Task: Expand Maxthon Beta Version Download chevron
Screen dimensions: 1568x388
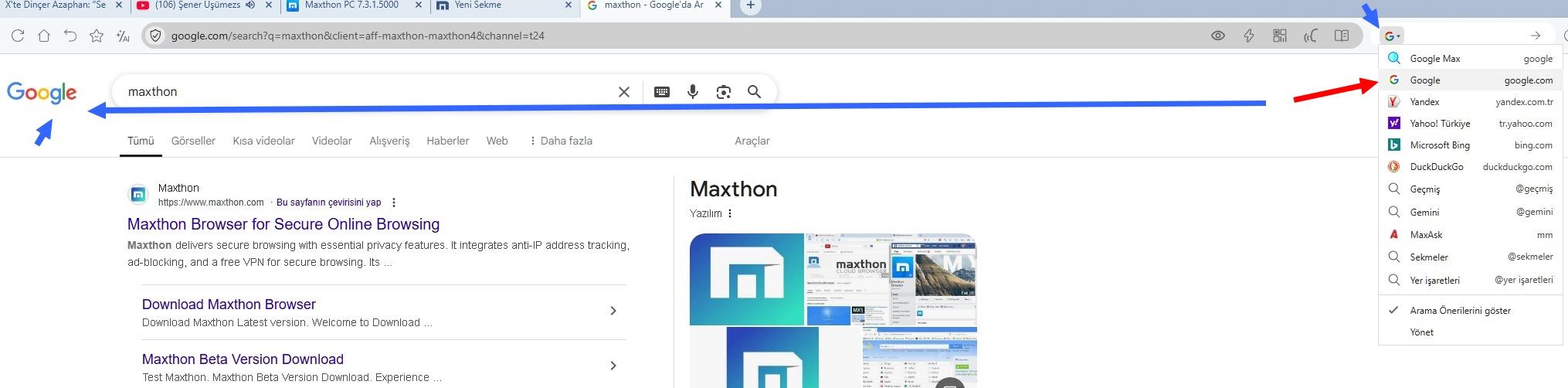Action: [x=613, y=366]
